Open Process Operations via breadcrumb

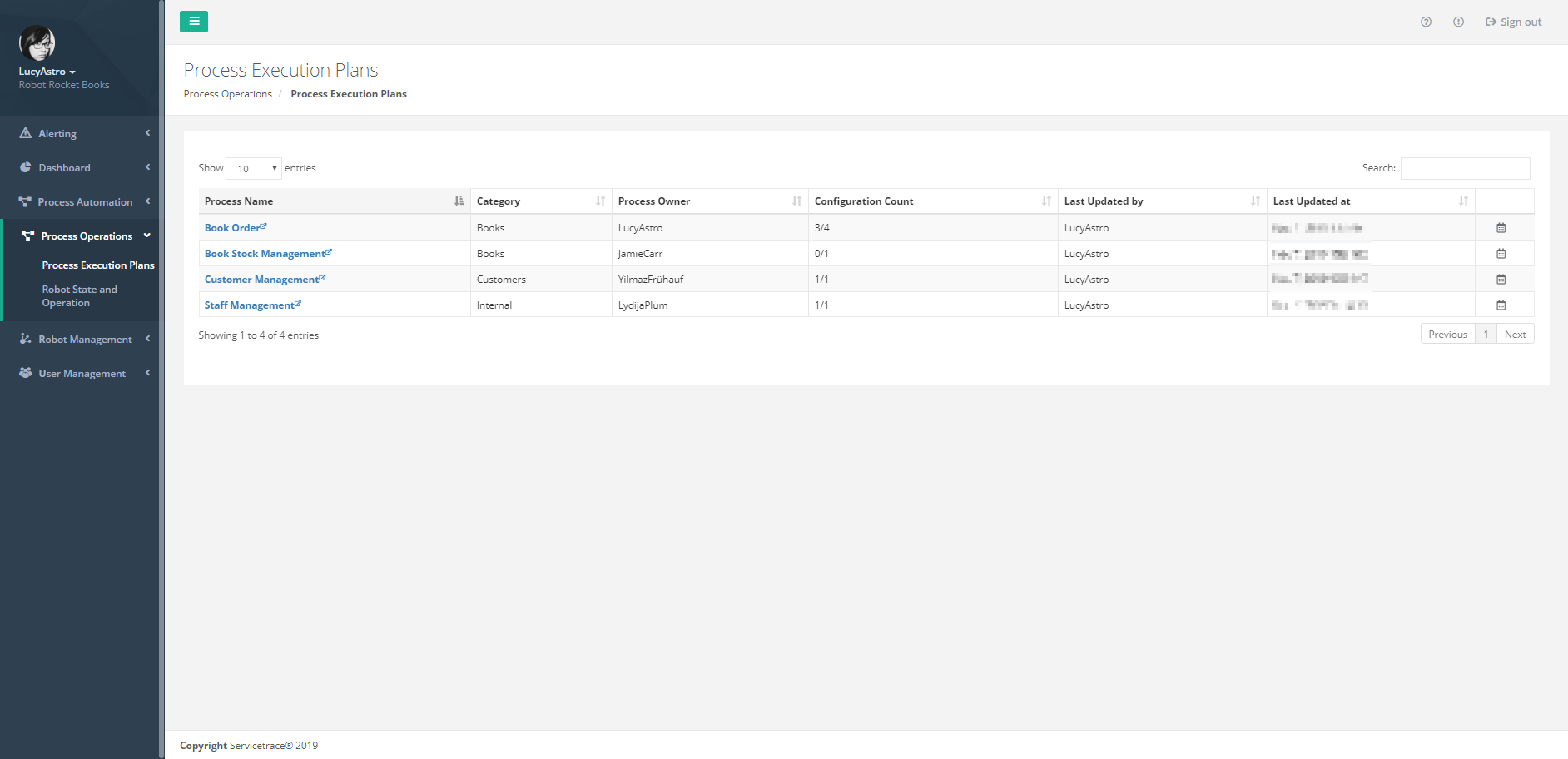(227, 93)
